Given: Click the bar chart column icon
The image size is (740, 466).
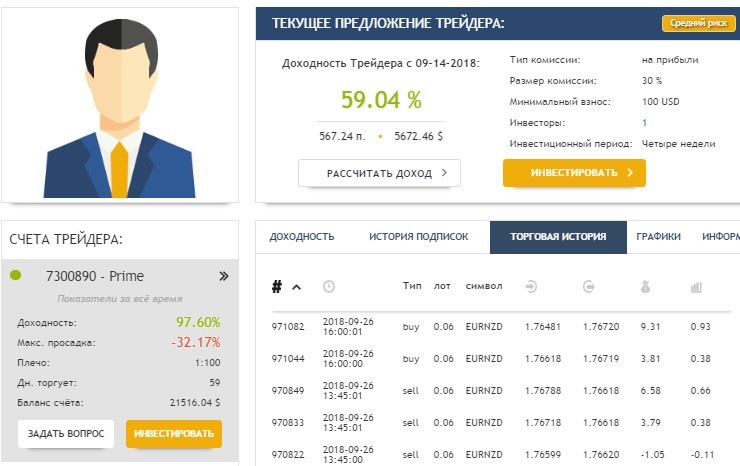Looking at the screenshot, I should [696, 287].
